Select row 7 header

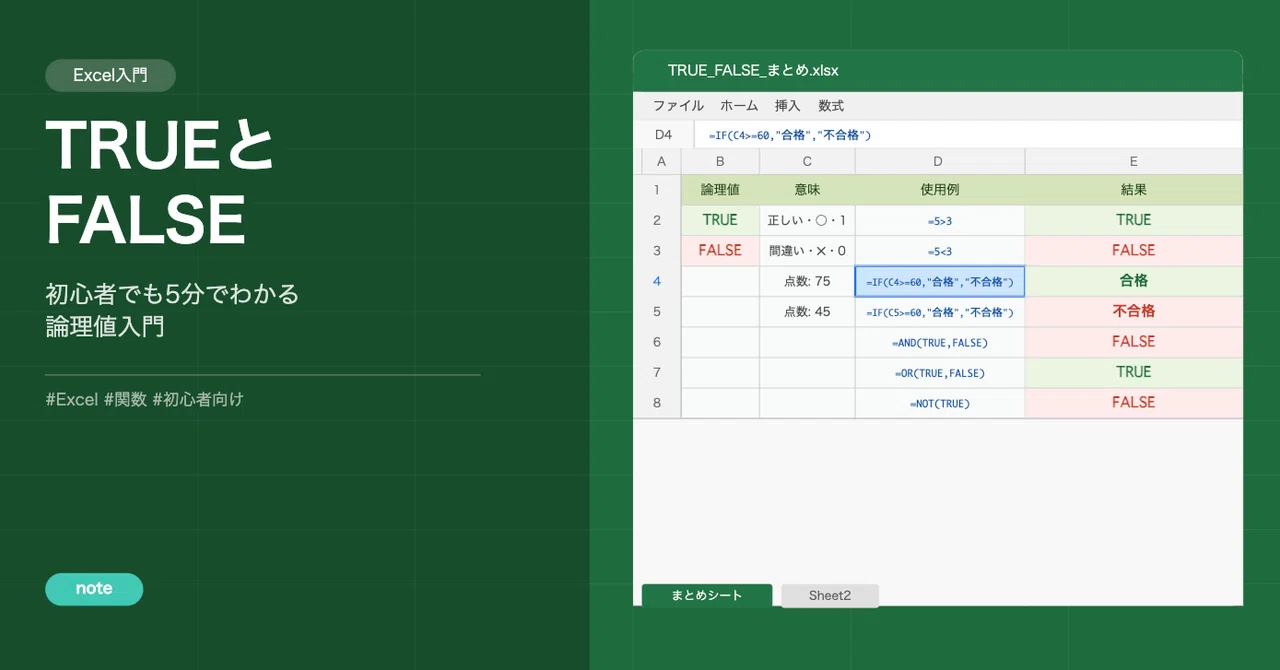(x=657, y=372)
